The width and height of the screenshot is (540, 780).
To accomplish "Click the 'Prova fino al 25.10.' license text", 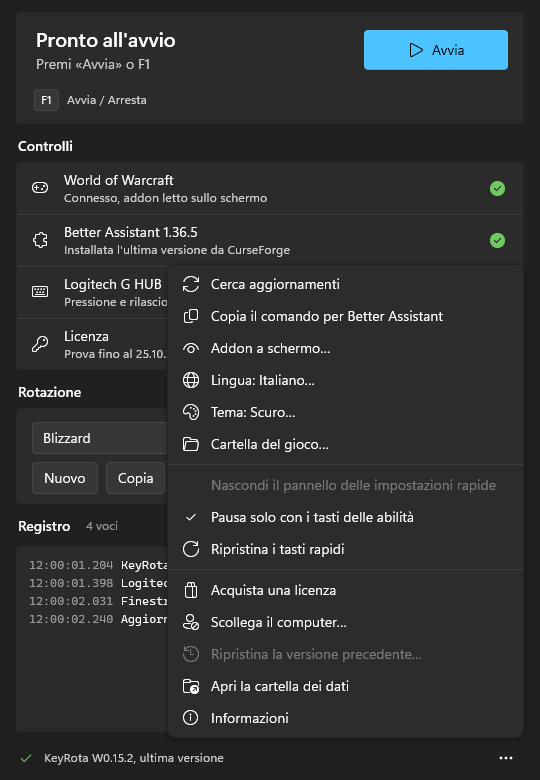I will click(x=116, y=354).
